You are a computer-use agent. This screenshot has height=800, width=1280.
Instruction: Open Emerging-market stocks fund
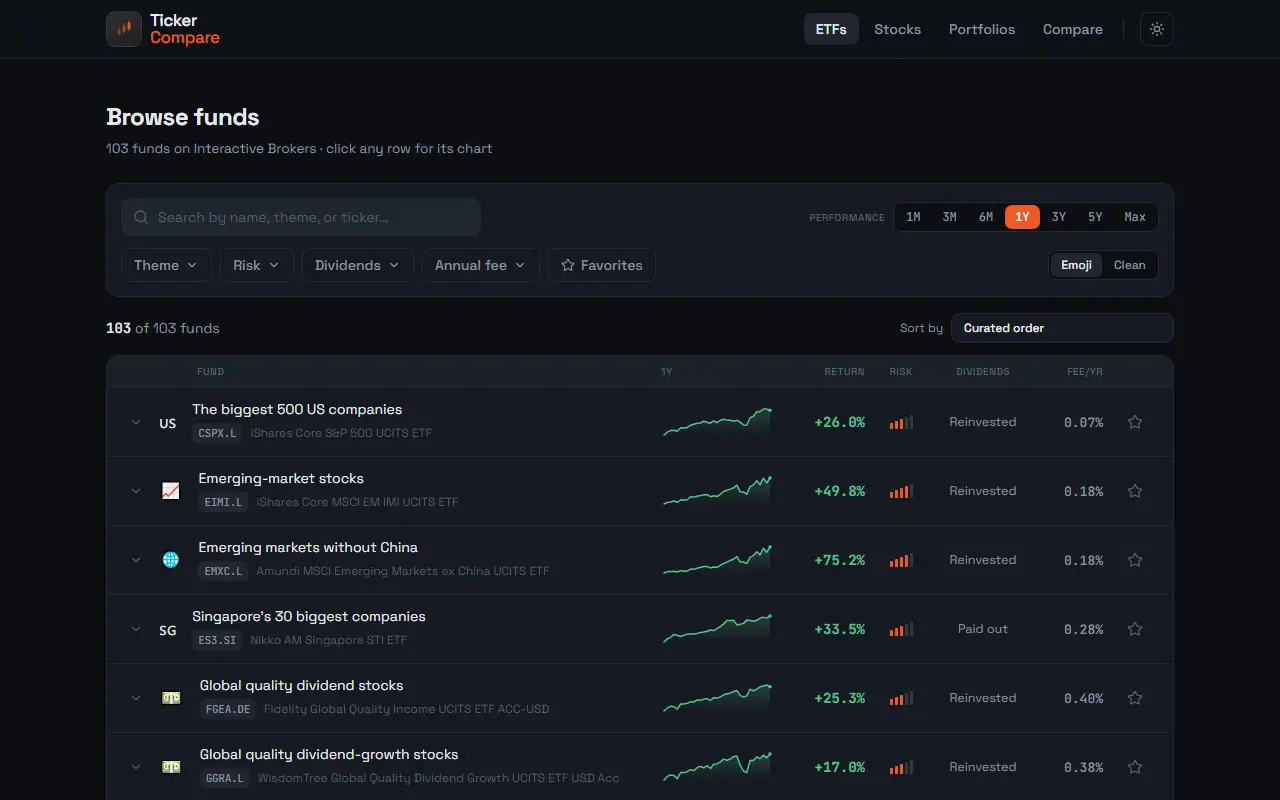(x=281, y=478)
